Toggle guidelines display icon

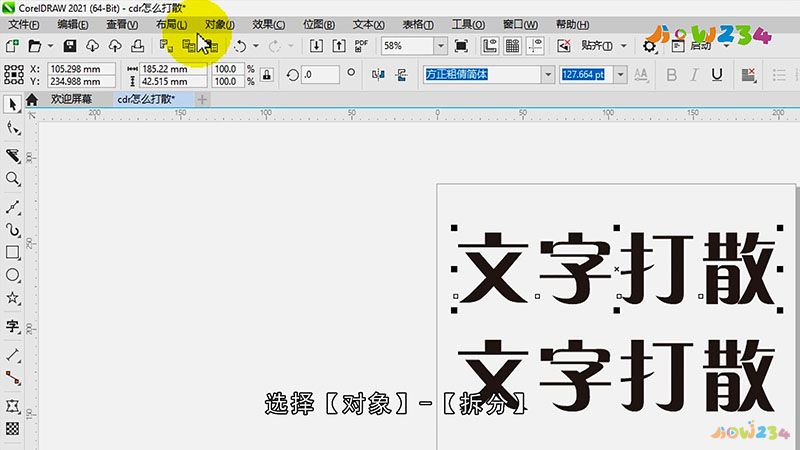pos(535,46)
